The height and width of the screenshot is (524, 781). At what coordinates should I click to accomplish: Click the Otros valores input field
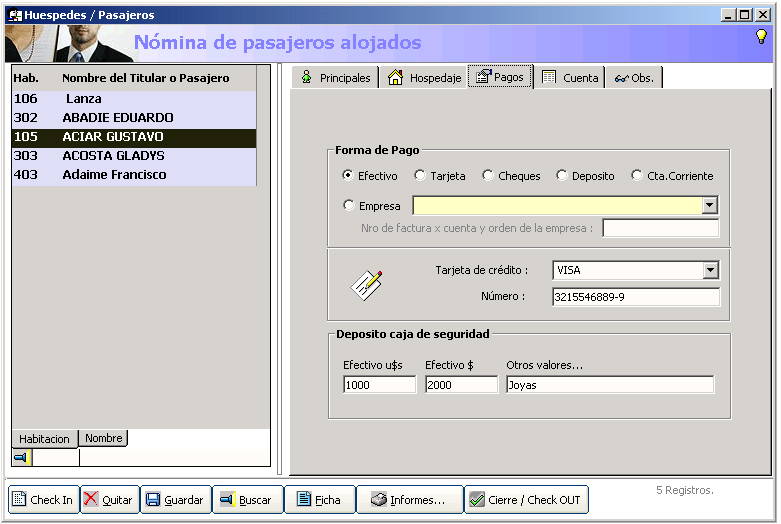pos(610,385)
